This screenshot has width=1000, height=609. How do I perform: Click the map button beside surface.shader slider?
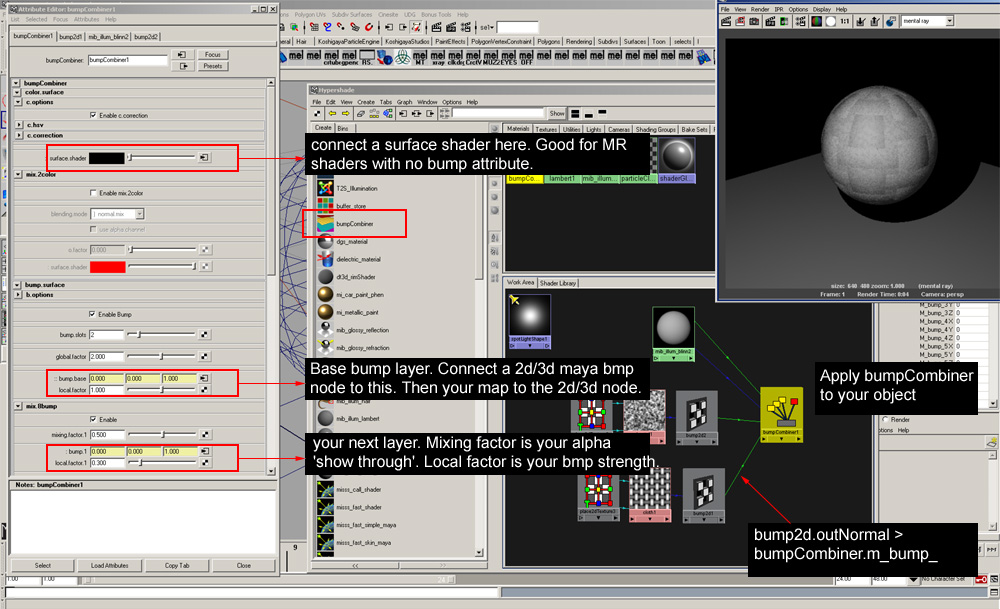[204, 158]
